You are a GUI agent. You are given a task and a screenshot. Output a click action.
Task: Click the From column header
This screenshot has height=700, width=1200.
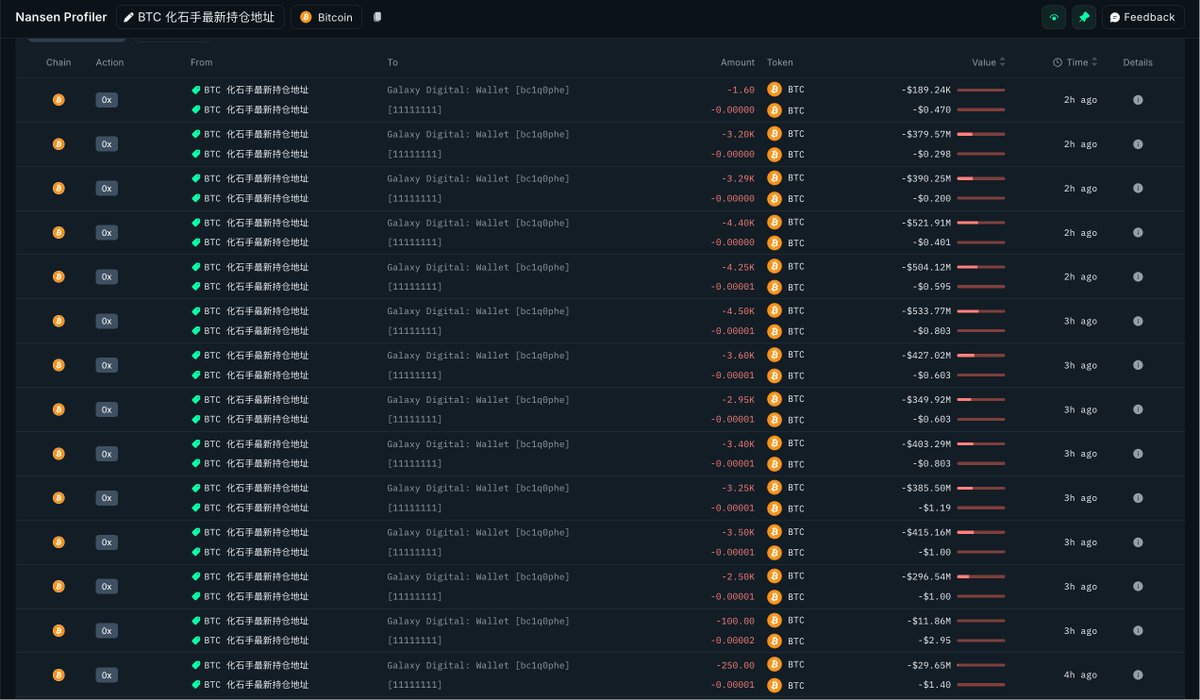202,62
